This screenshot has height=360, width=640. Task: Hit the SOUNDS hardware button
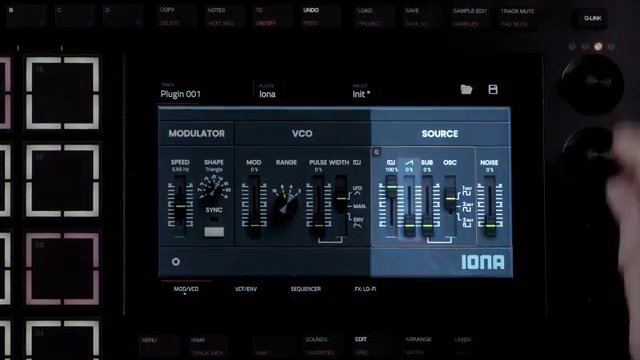322,346
